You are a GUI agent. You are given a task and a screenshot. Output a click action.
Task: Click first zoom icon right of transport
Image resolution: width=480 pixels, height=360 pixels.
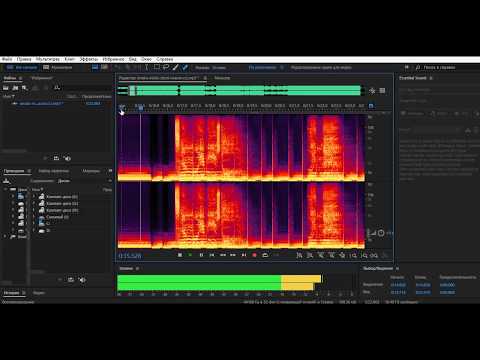pos(299,255)
